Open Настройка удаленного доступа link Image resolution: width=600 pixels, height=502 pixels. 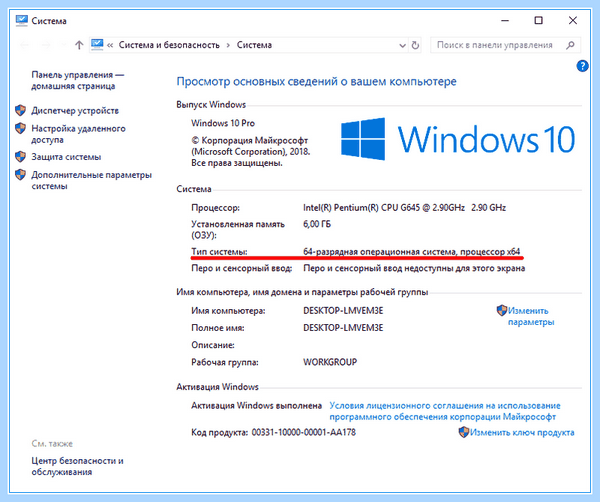coord(78,134)
